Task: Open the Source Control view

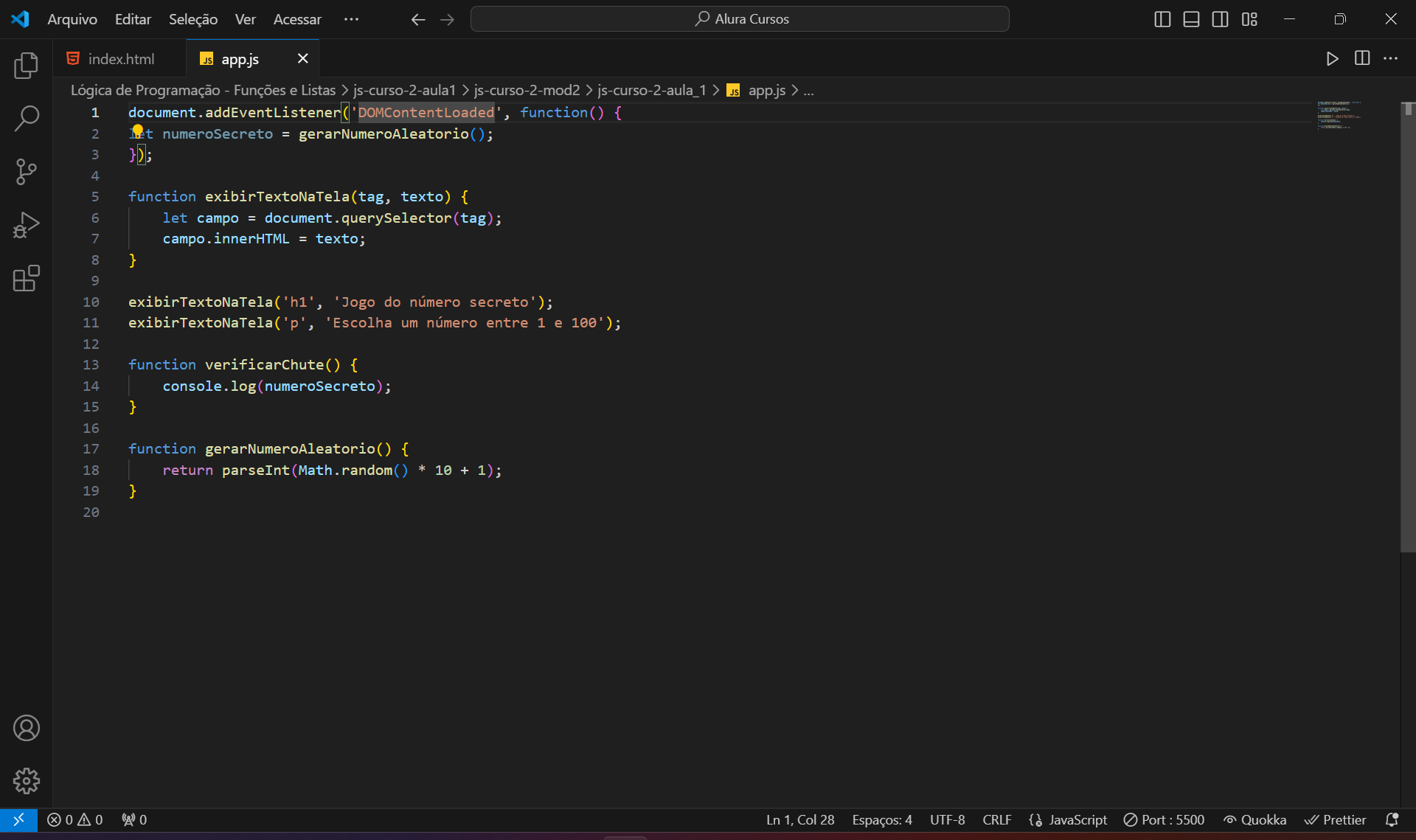Action: (x=26, y=171)
